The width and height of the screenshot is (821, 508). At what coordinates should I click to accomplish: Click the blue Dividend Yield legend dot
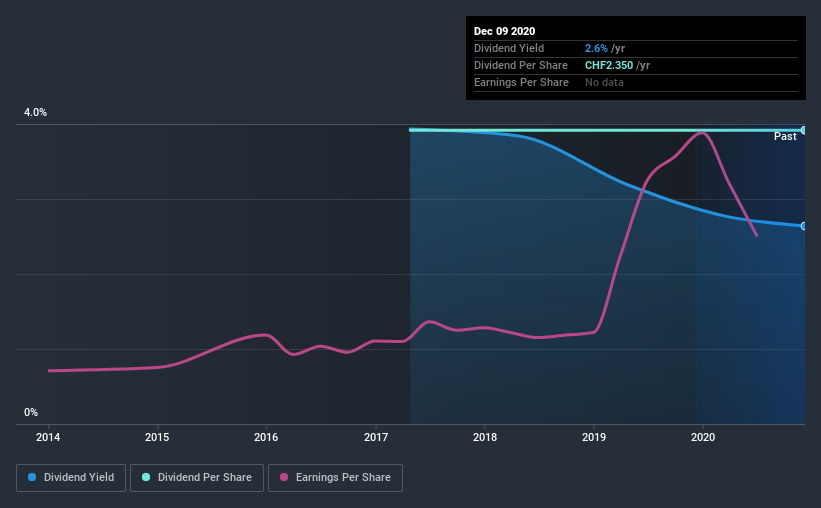point(33,478)
